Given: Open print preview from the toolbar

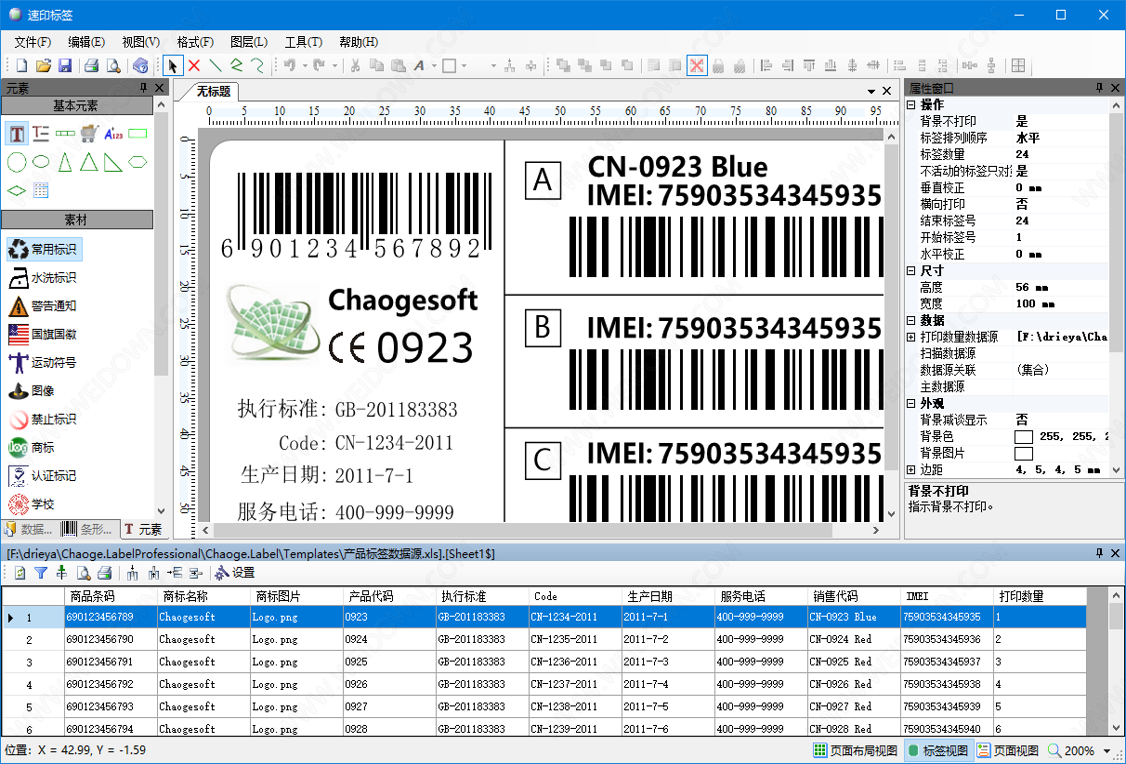Looking at the screenshot, I should [113, 66].
